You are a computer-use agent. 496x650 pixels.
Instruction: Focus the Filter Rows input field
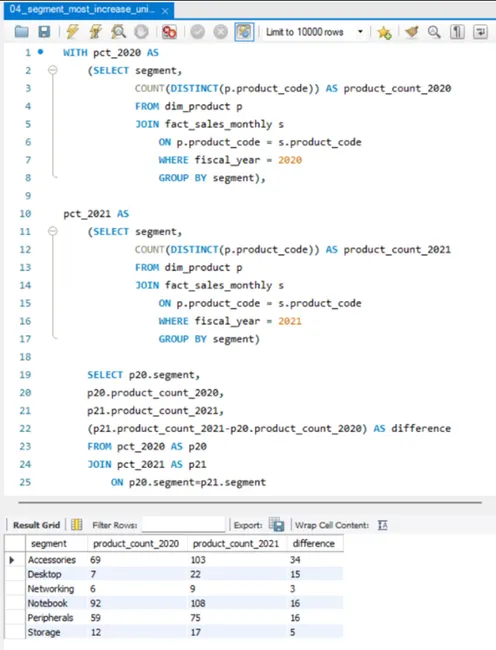tap(184, 525)
